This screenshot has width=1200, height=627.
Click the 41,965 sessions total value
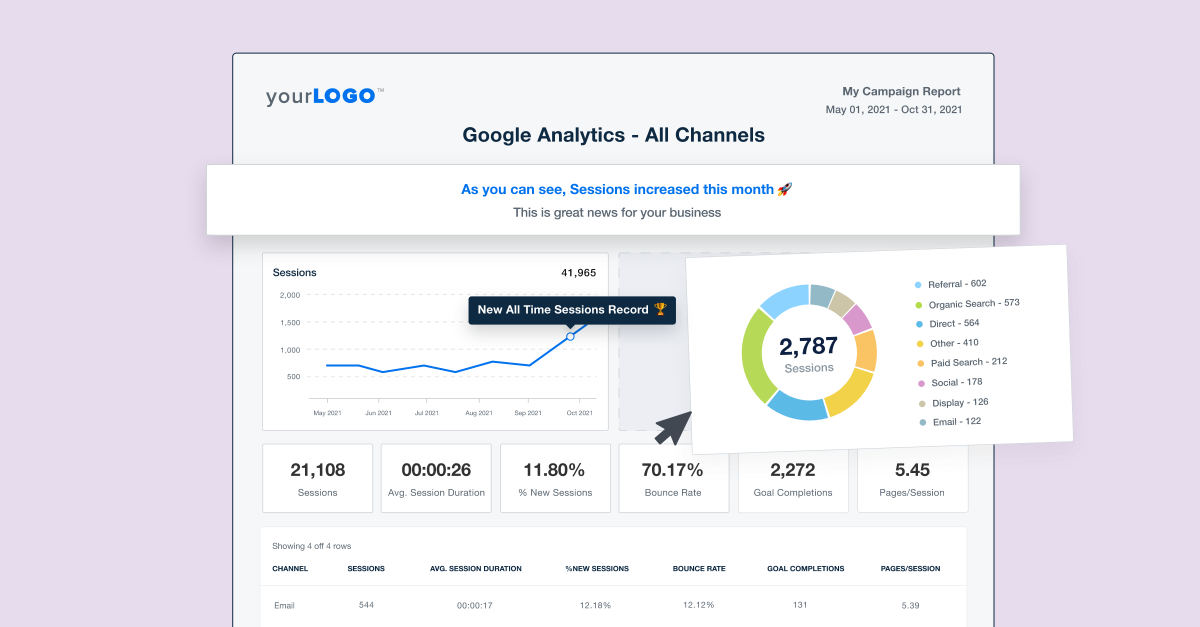point(578,272)
